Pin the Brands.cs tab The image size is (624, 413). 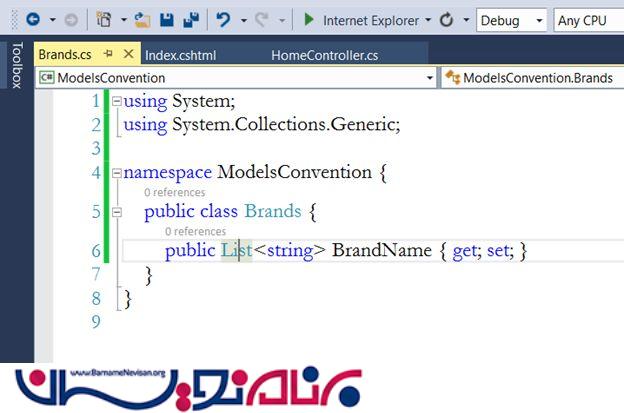[x=109, y=55]
